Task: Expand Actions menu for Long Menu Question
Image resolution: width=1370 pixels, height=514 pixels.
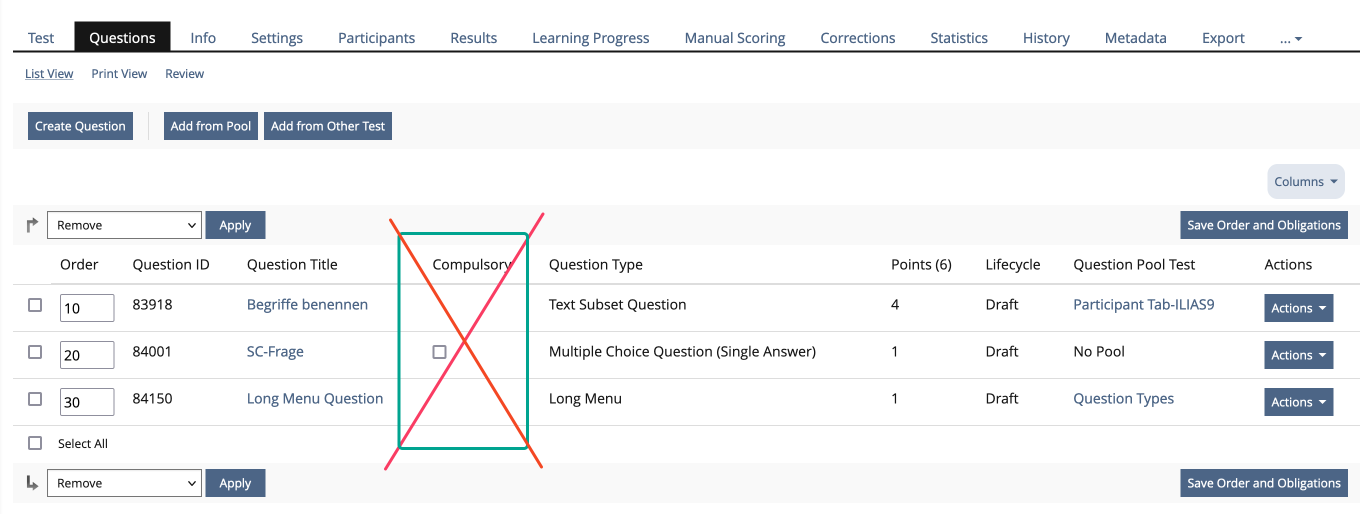Action: click(x=1298, y=402)
